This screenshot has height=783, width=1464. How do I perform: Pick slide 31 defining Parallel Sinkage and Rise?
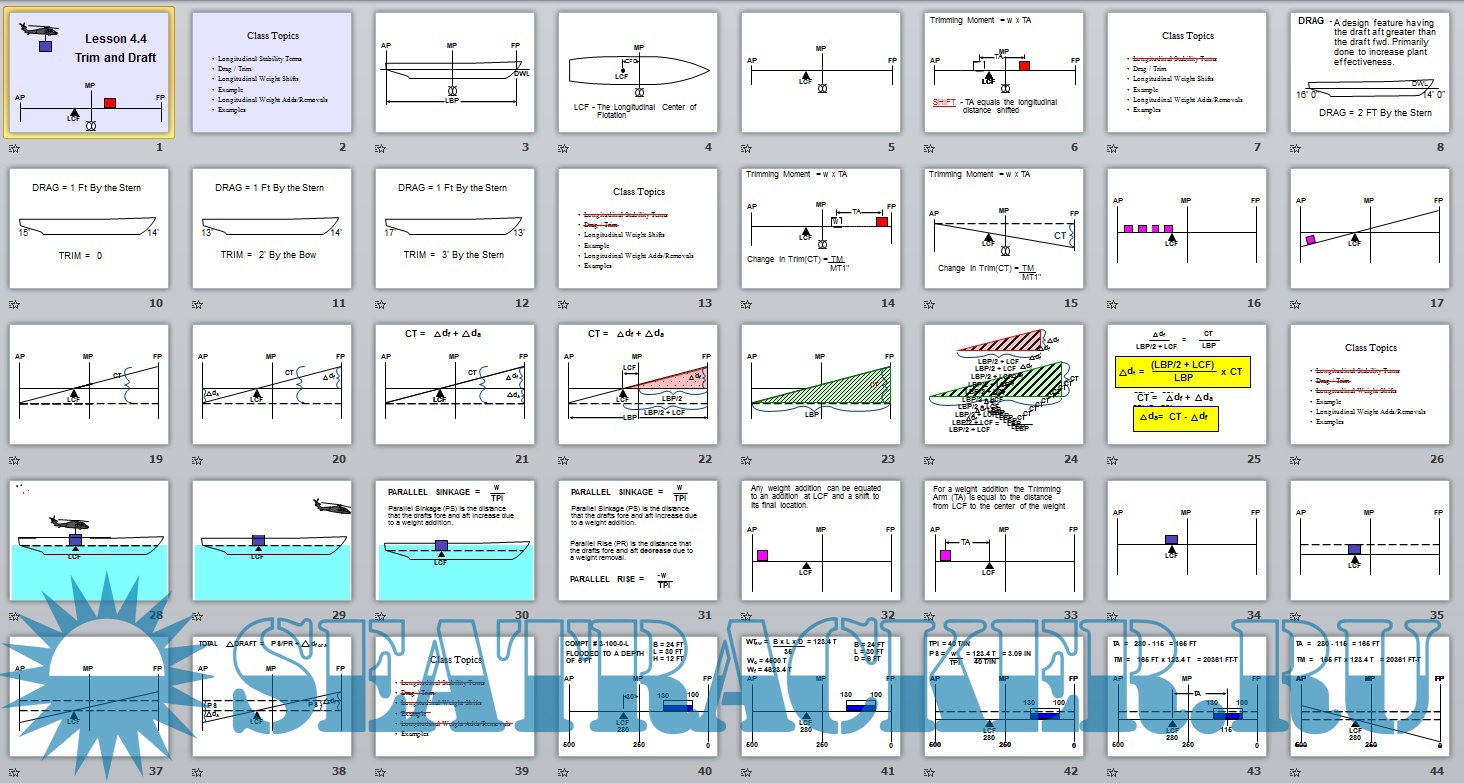(637, 540)
